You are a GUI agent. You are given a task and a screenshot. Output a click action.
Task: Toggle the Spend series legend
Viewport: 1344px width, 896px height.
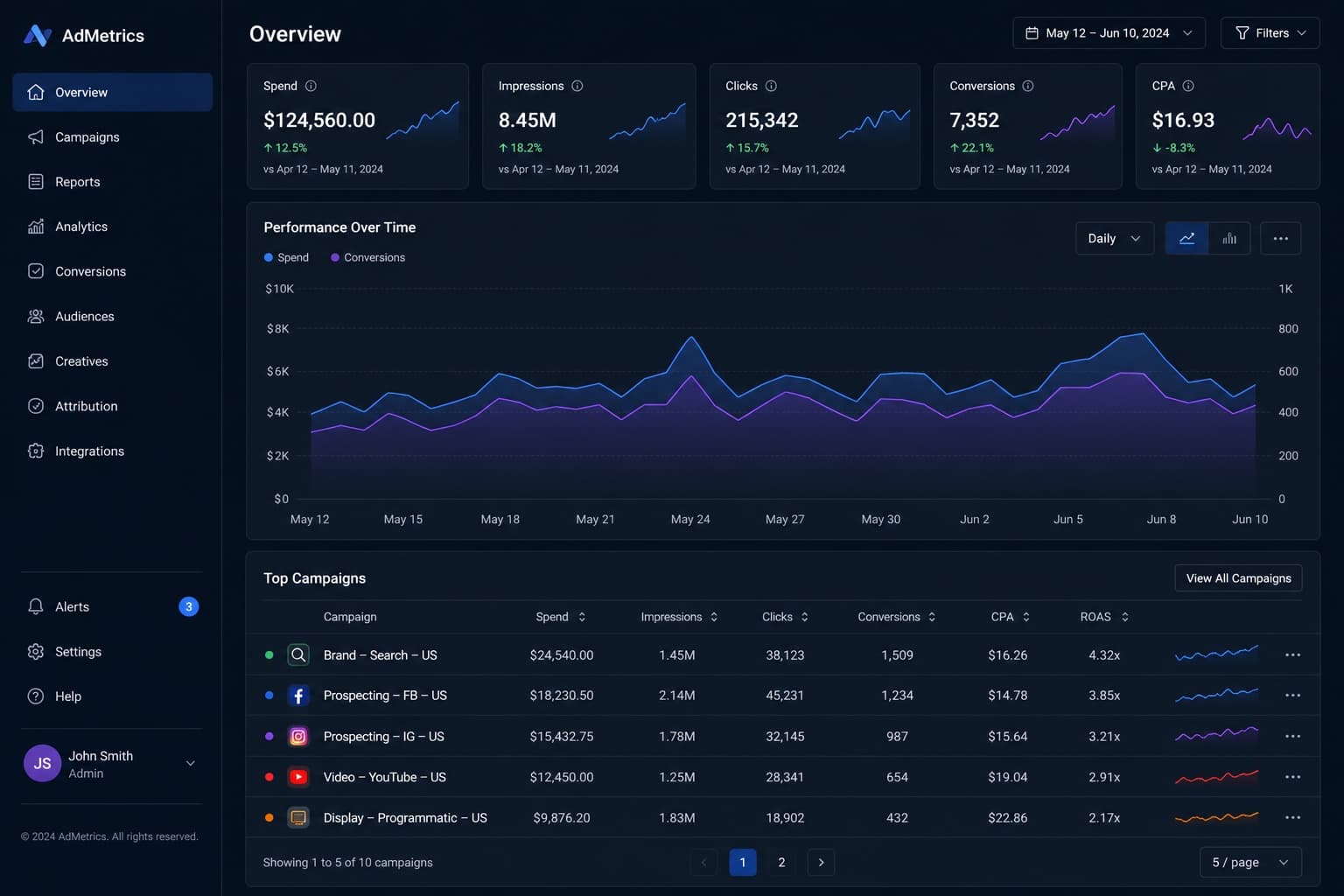[286, 257]
